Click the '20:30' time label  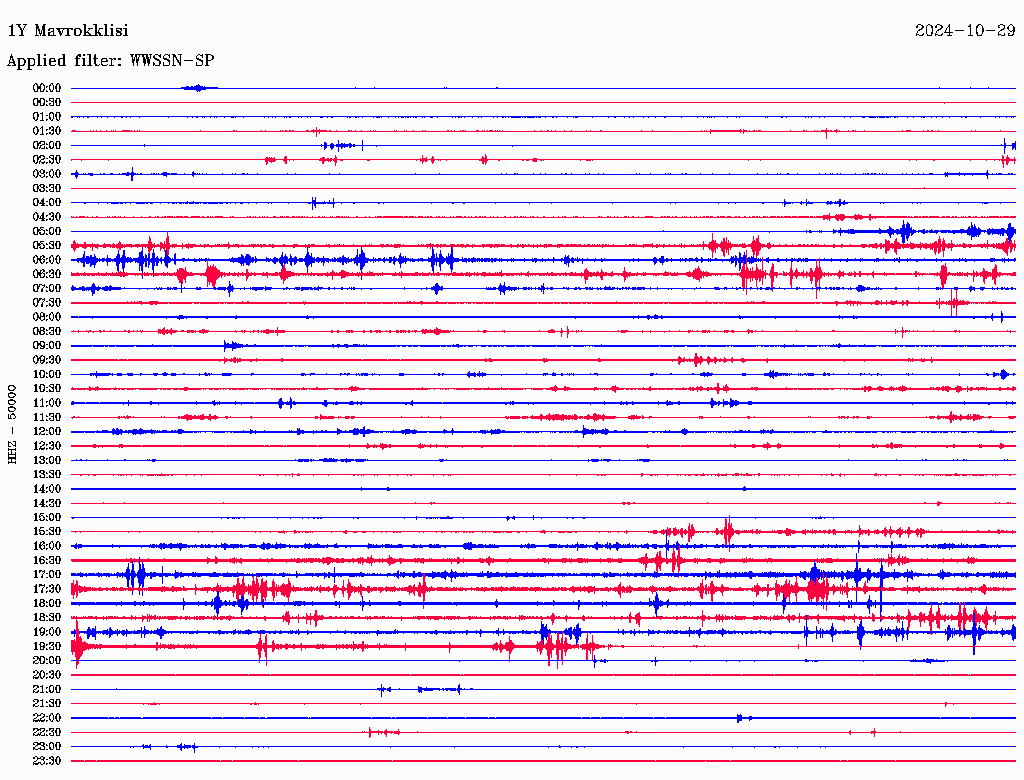46,675
